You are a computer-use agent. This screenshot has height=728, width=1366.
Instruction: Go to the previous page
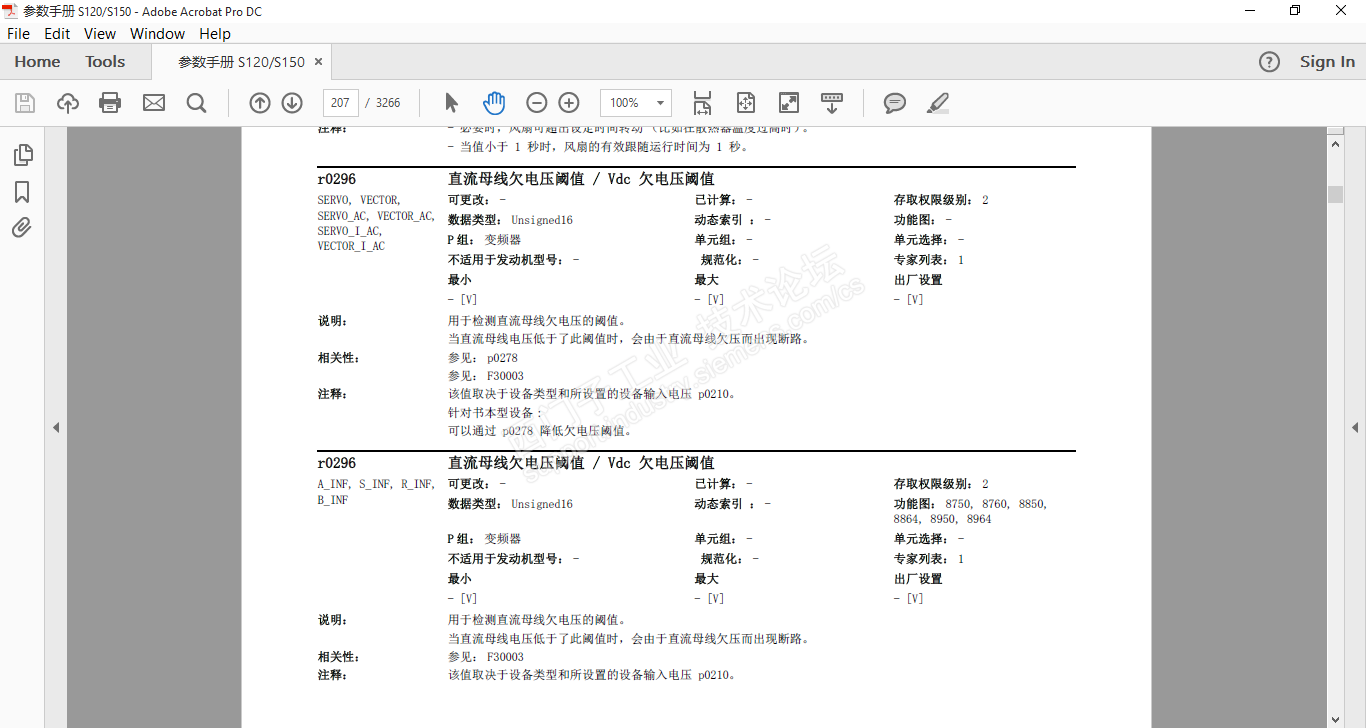click(x=260, y=103)
